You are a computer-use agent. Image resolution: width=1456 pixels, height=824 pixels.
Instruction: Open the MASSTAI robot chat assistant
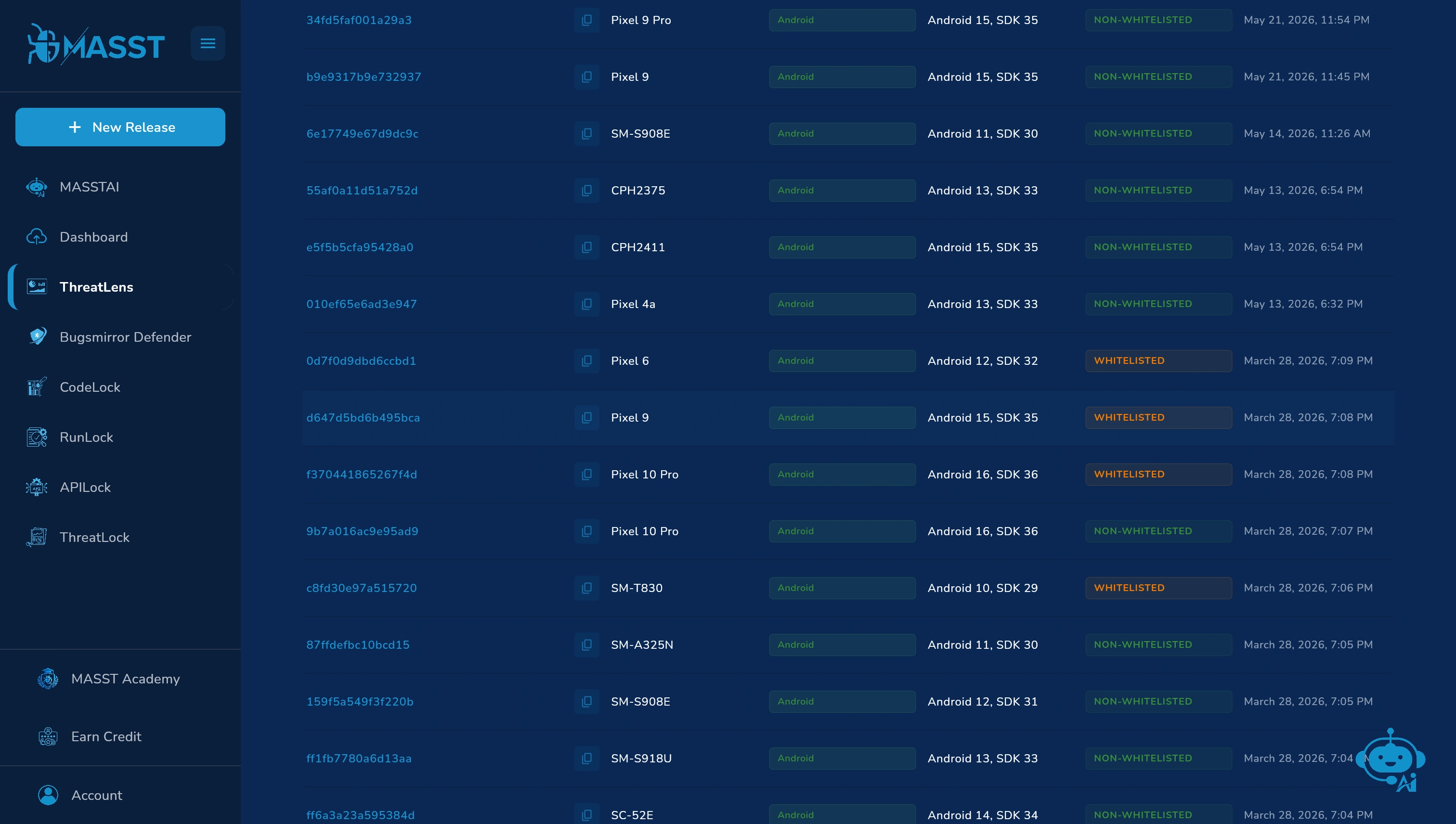(x=1391, y=760)
